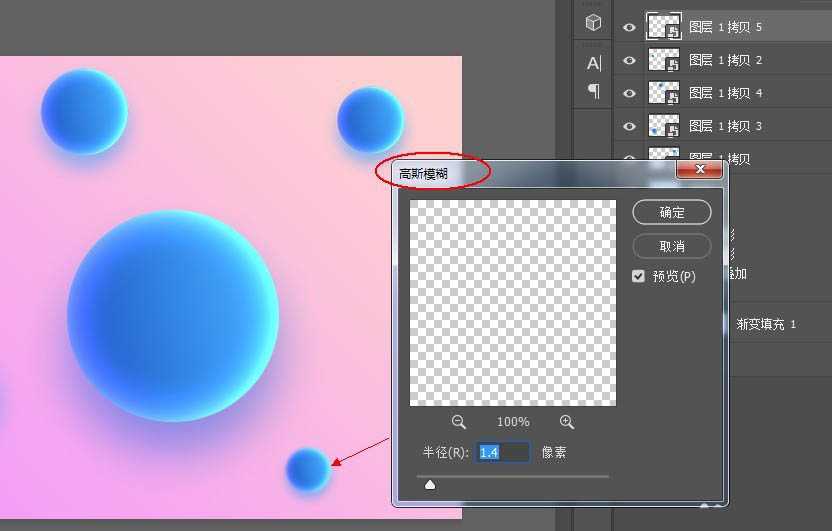Hide layer 图层 1 拷贝 5
This screenshot has width=832, height=531.
tap(629, 28)
